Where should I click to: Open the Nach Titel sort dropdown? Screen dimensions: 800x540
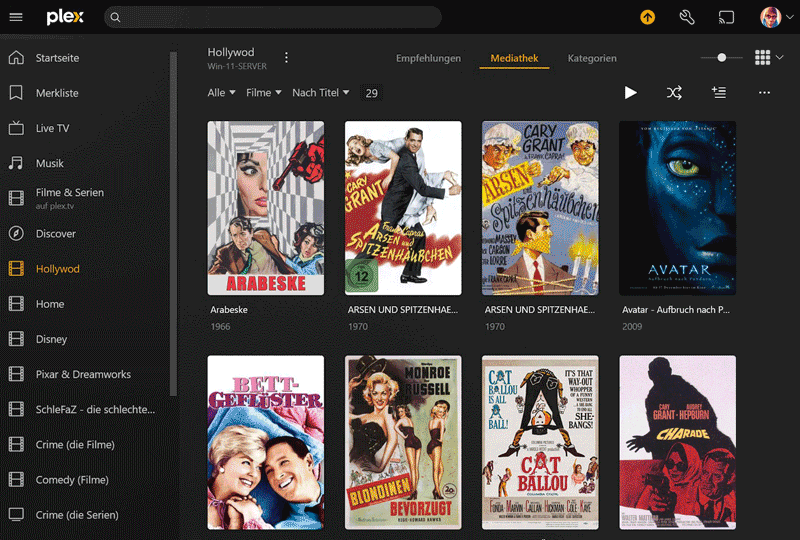click(x=320, y=92)
